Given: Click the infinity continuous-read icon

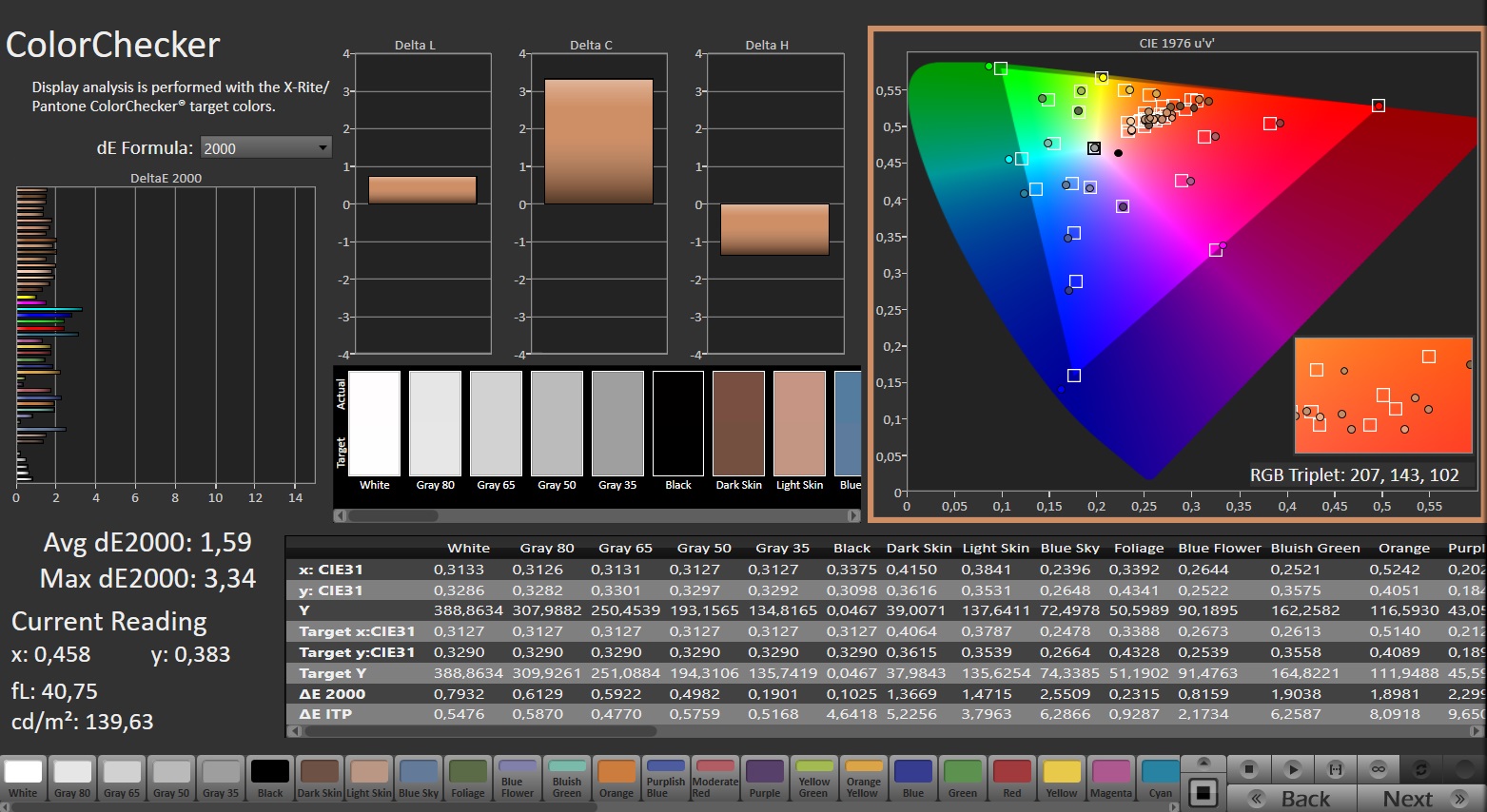Looking at the screenshot, I should pos(1378,768).
